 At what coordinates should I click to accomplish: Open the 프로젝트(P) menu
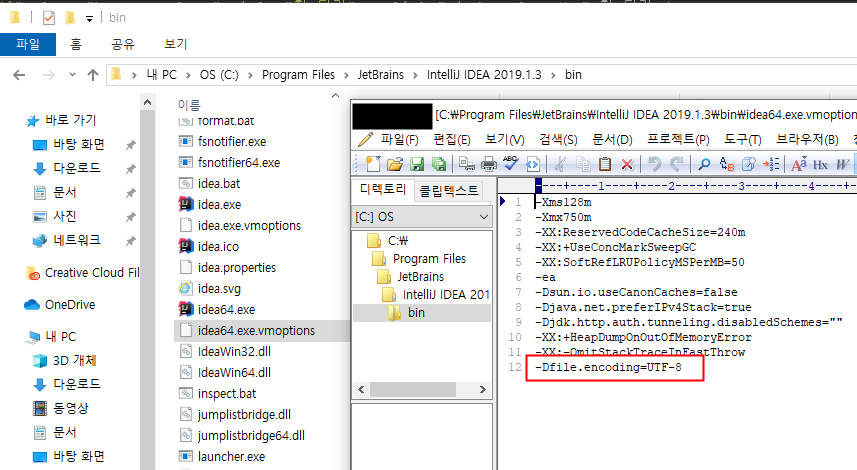coord(678,140)
